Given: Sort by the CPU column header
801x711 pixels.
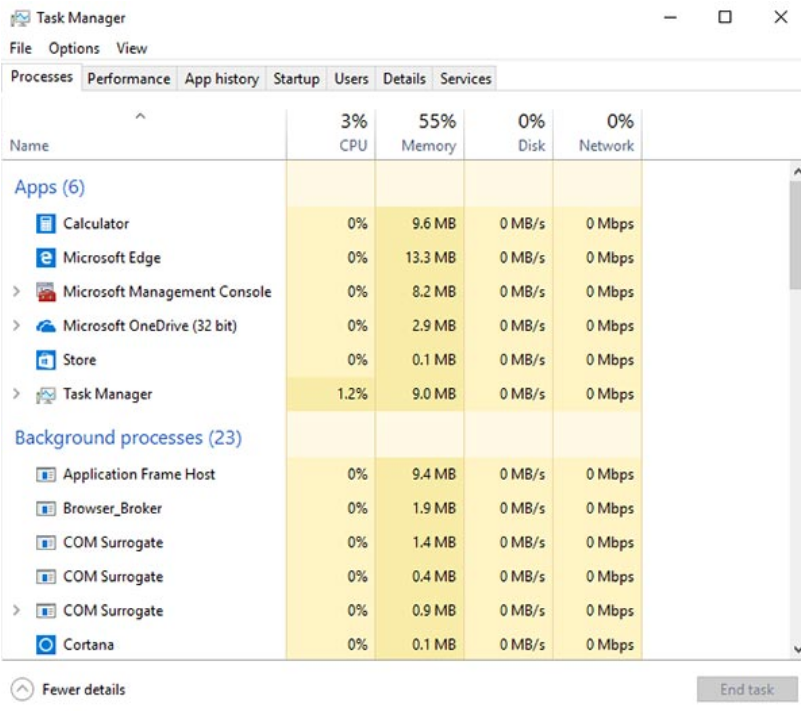Looking at the screenshot, I should point(331,134).
